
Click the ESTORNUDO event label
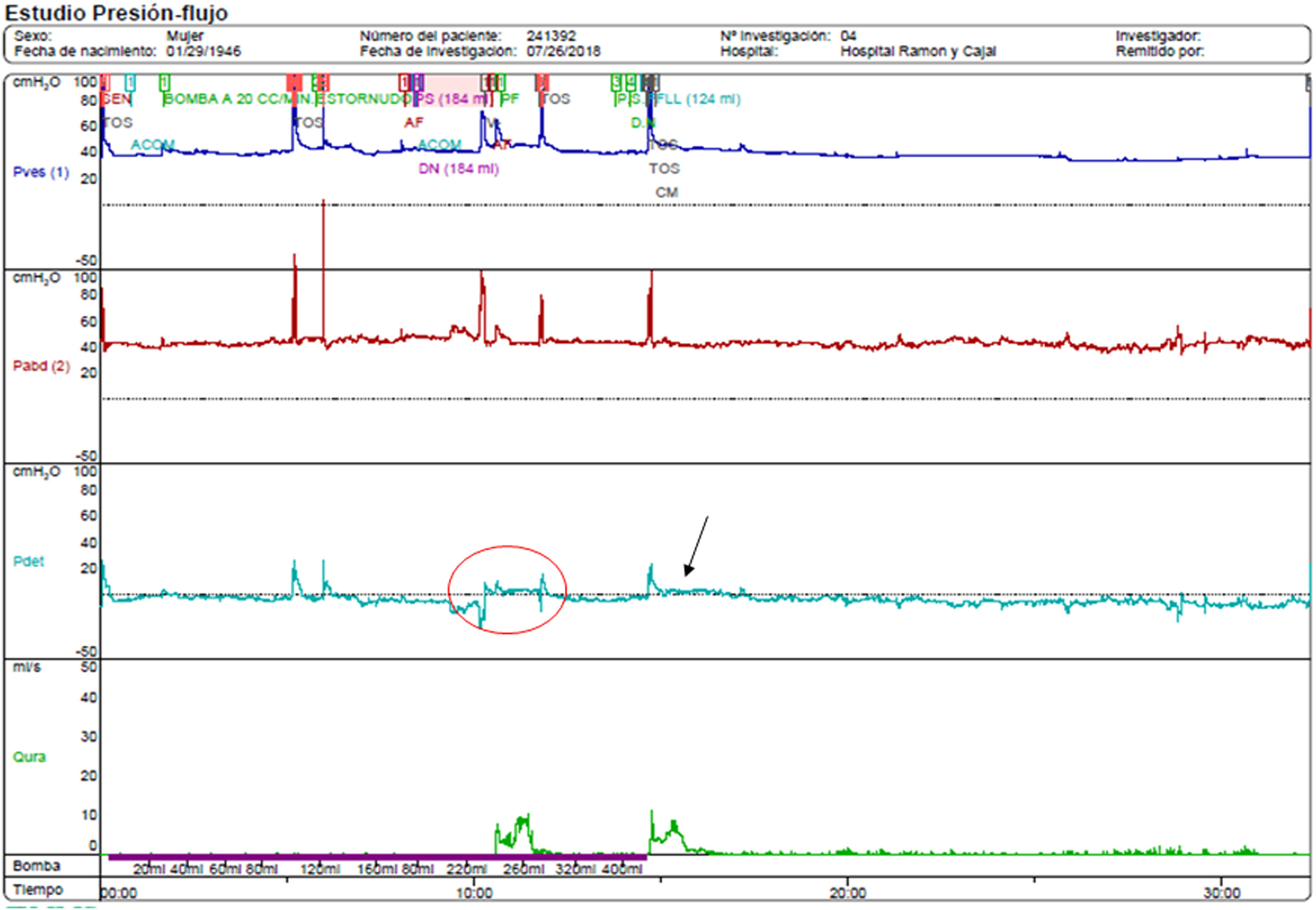(x=364, y=99)
